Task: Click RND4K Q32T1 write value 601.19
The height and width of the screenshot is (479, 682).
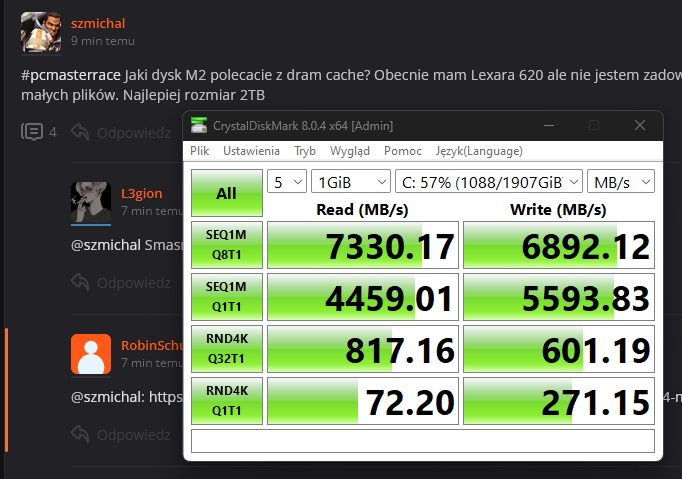Action: point(559,348)
